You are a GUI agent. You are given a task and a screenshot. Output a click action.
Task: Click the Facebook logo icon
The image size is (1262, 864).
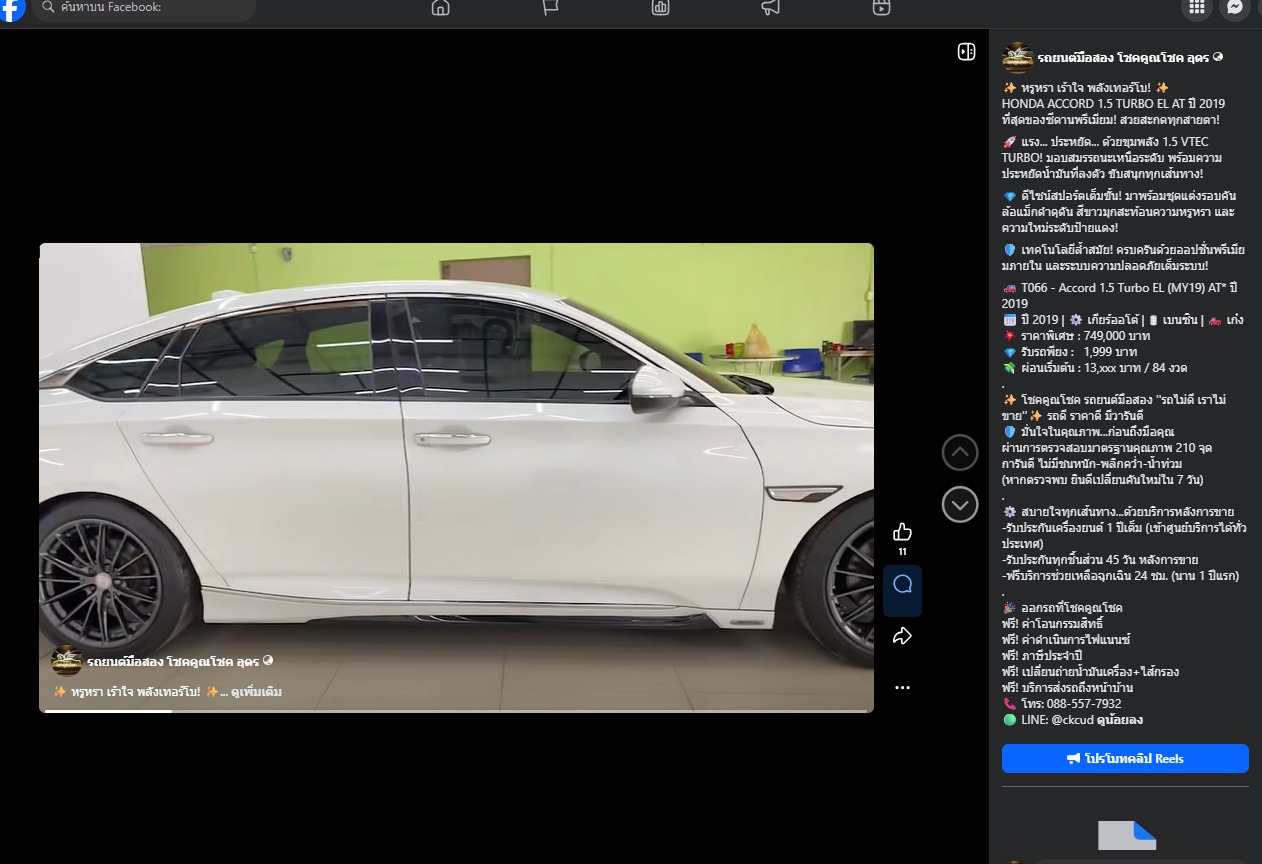12,9
